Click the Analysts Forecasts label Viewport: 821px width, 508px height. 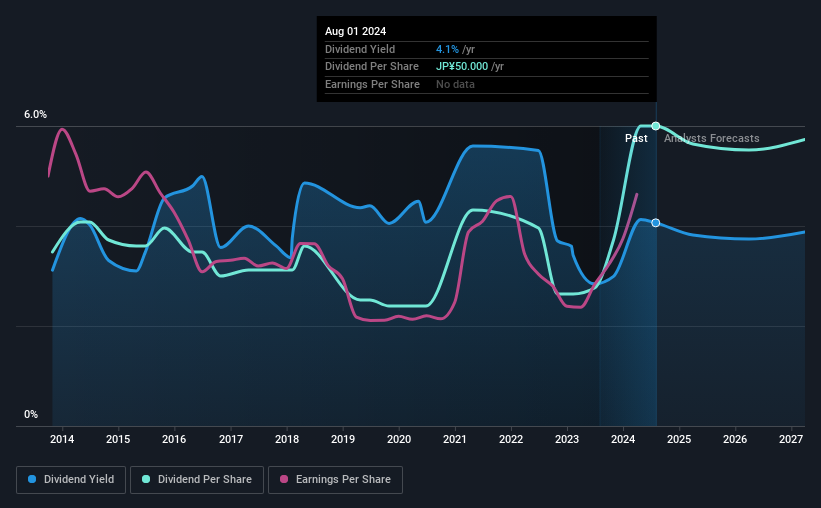(712, 138)
